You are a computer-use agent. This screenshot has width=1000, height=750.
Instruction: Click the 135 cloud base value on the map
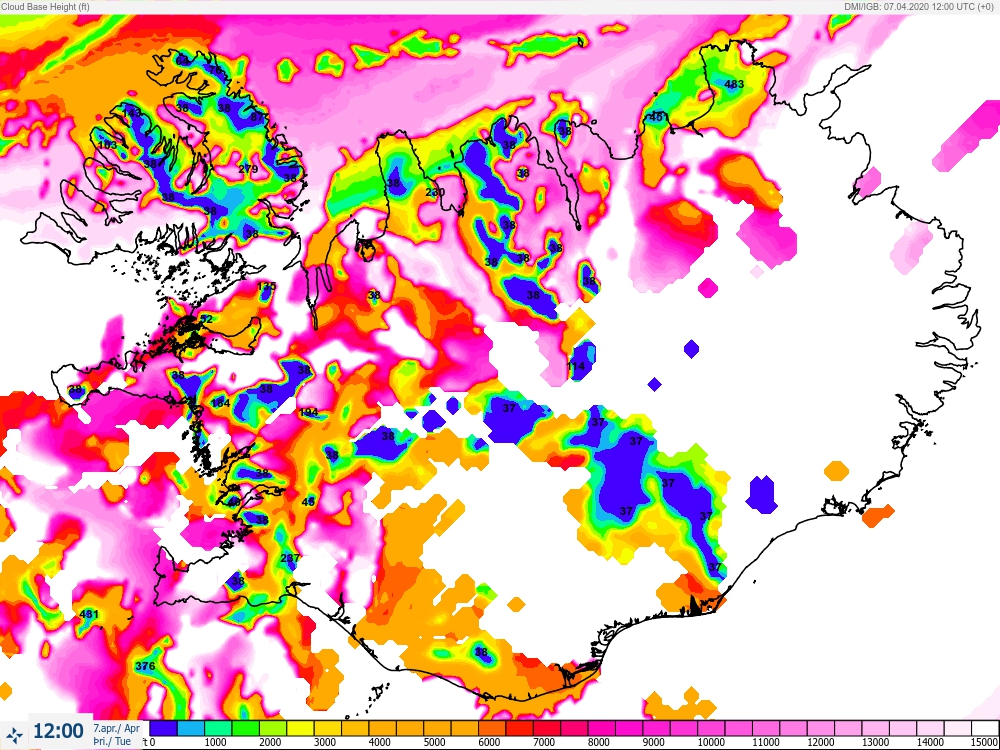(x=267, y=286)
